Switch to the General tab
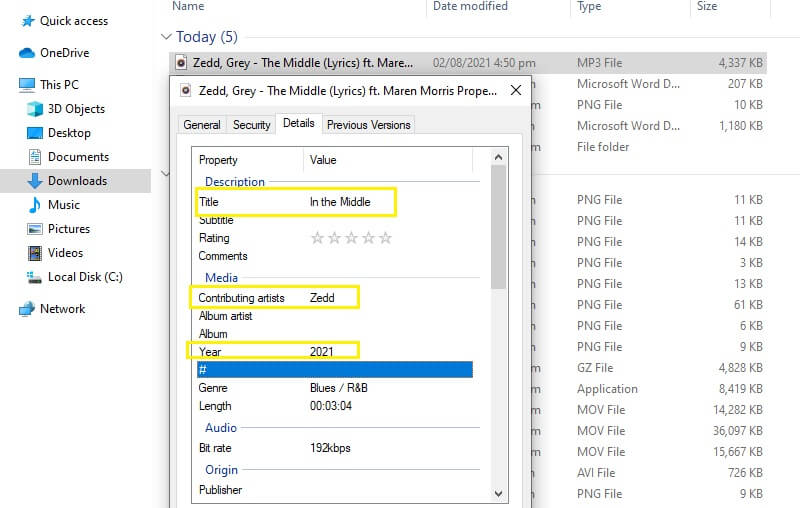This screenshot has width=800, height=508. (201, 125)
